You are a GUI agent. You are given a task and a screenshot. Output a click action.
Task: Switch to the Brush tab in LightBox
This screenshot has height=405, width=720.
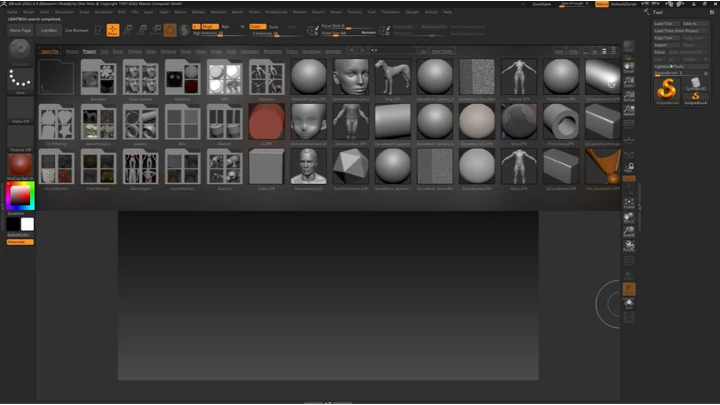[x=118, y=51]
